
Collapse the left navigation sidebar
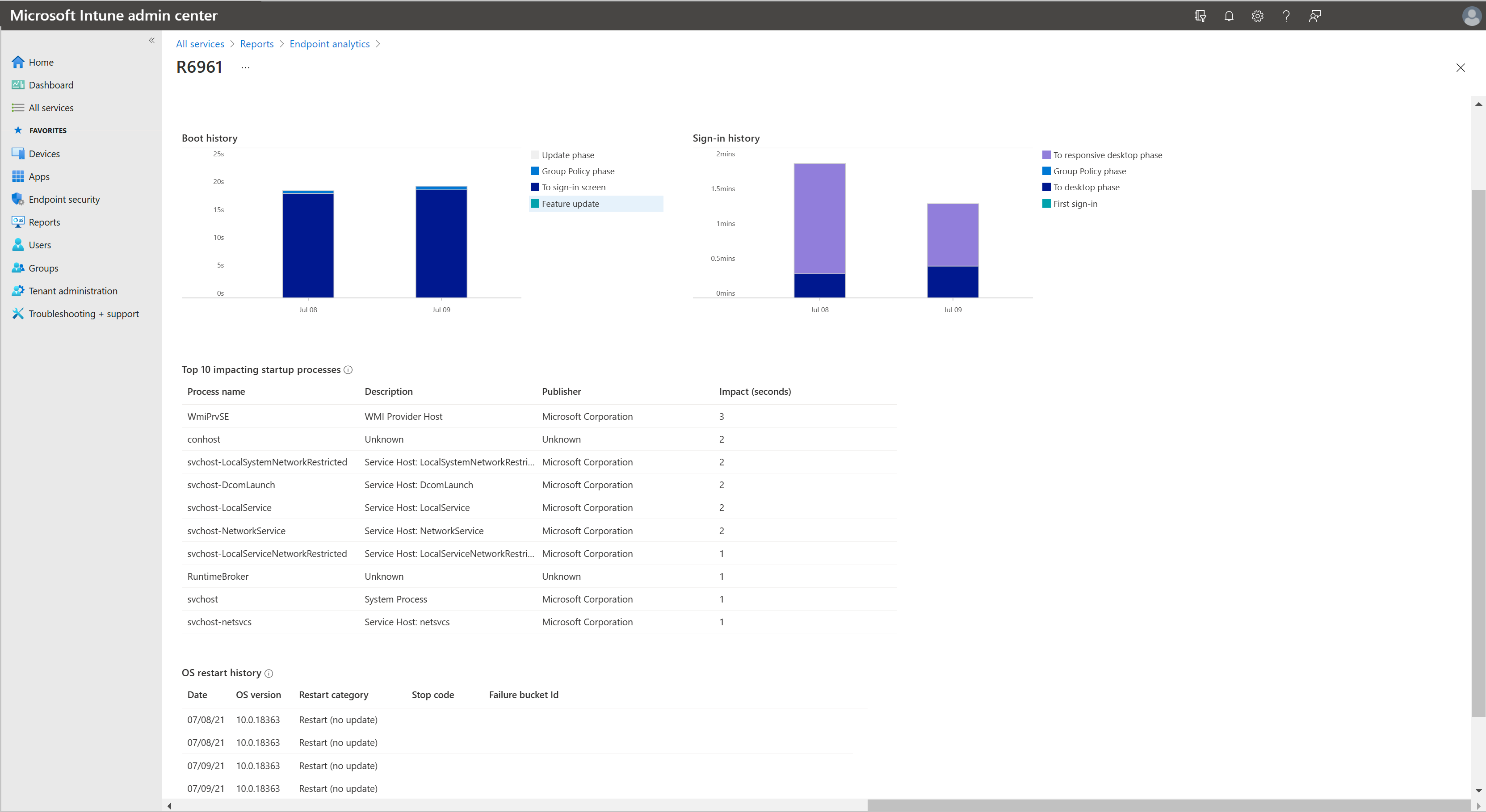(x=152, y=40)
